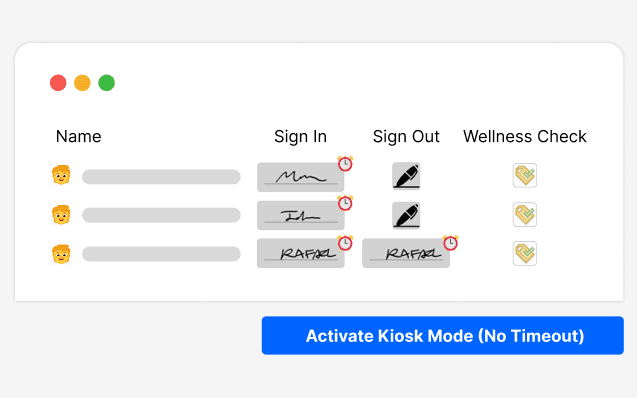Viewport: 637px width, 398px height.
Task: Click the third row child avatar
Action: click(x=61, y=254)
